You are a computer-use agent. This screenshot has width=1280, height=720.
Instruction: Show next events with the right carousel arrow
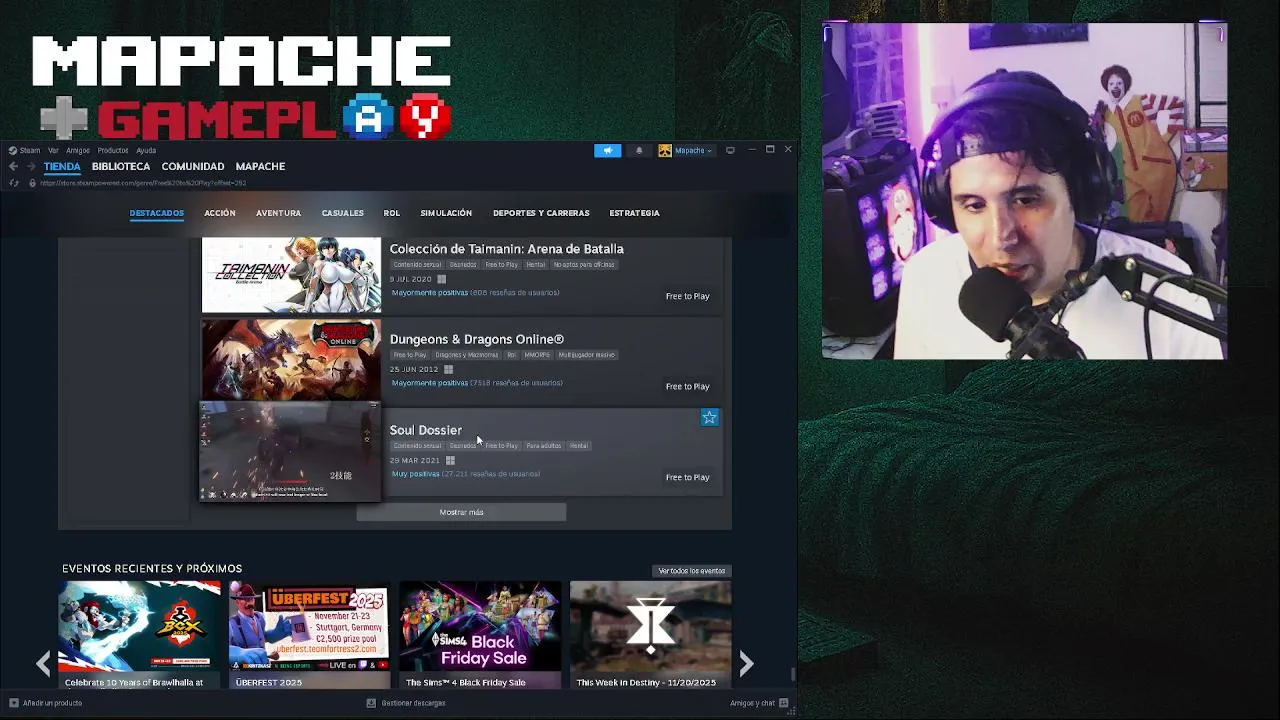point(746,663)
